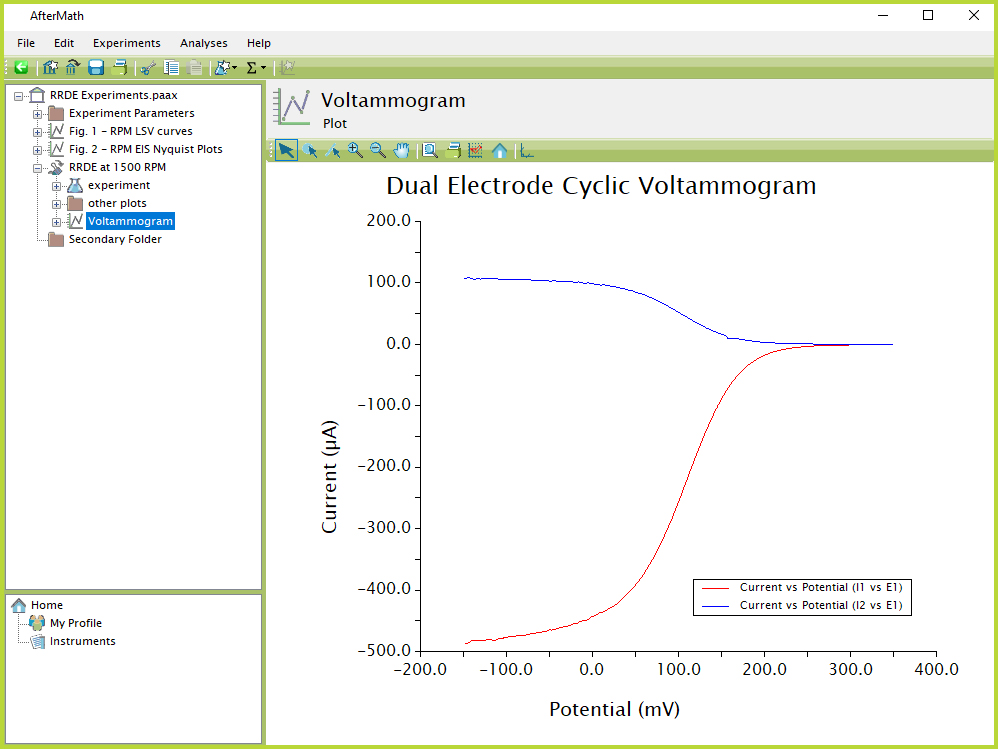Image resolution: width=998 pixels, height=749 pixels.
Task: Click the plot print icon beside the magnifier page
Action: [x=453, y=151]
